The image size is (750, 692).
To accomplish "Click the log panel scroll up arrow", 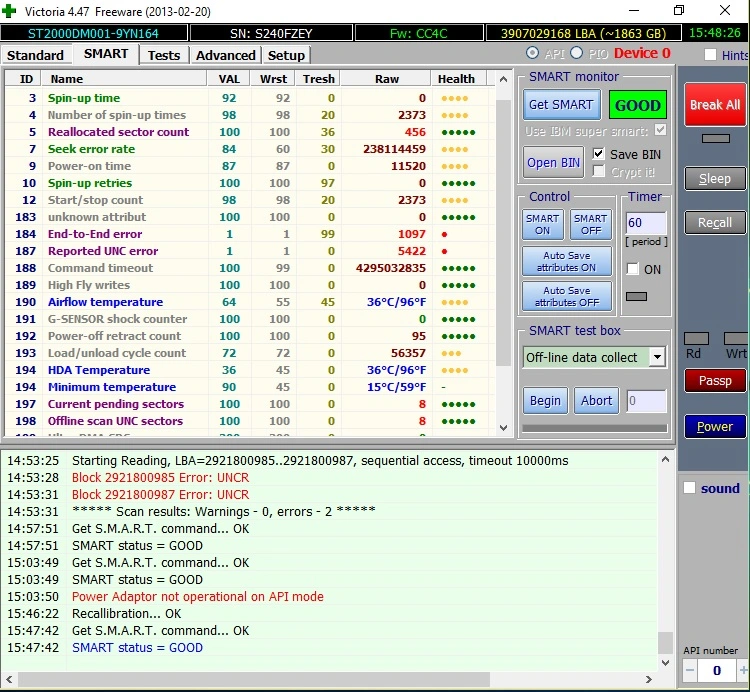I will [x=665, y=460].
